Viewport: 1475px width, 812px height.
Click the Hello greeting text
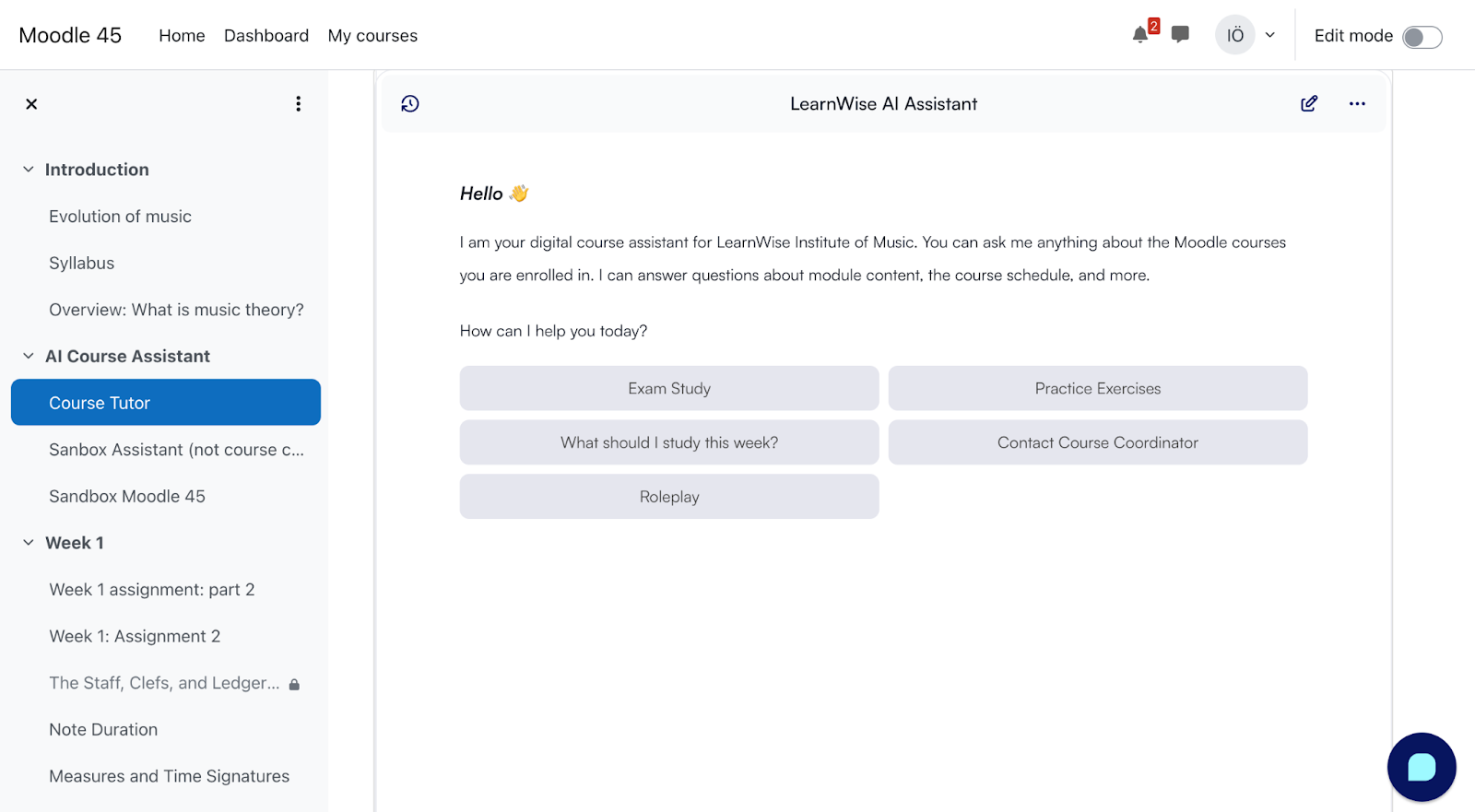click(481, 194)
